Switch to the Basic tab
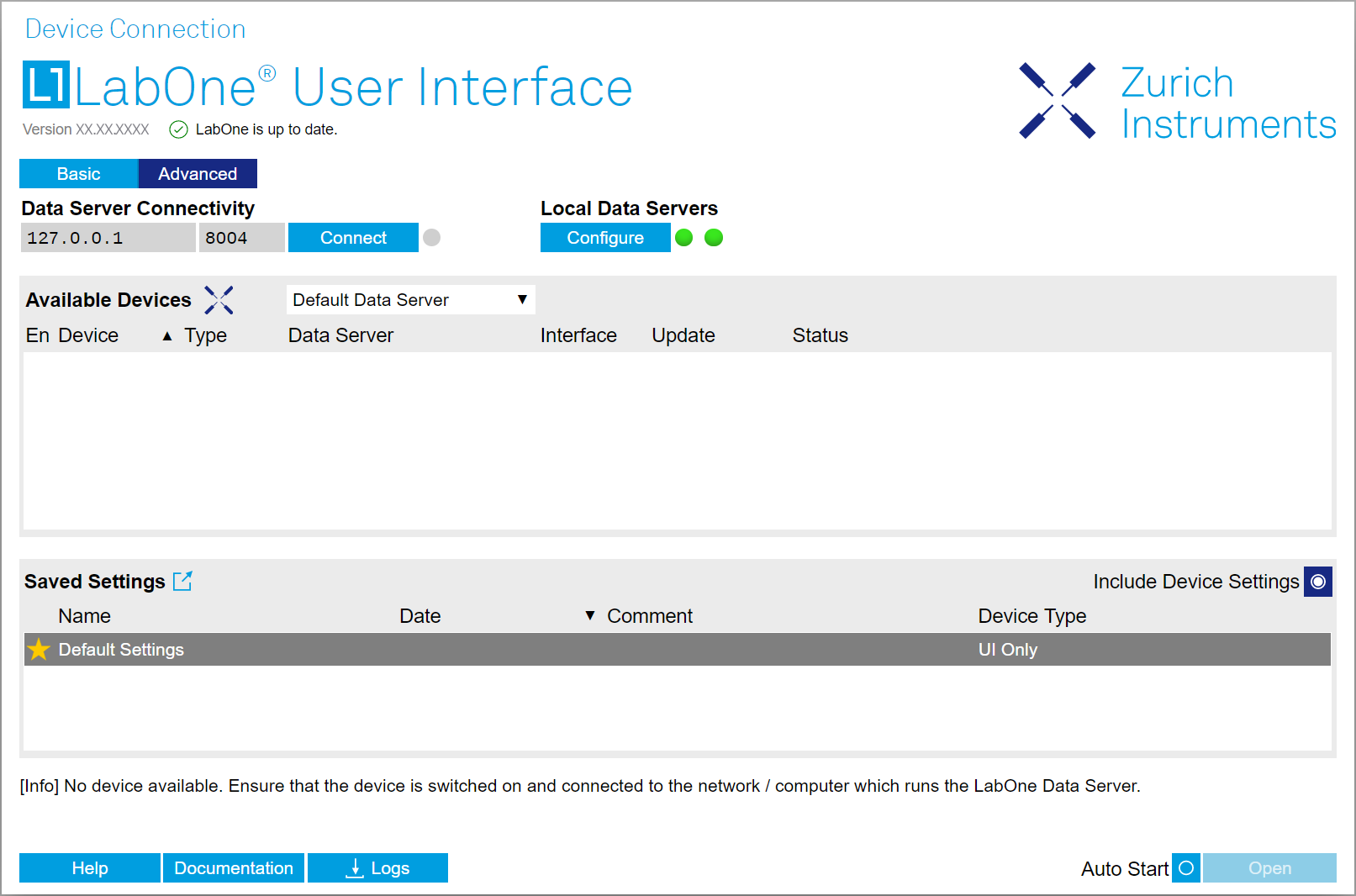 (x=78, y=174)
